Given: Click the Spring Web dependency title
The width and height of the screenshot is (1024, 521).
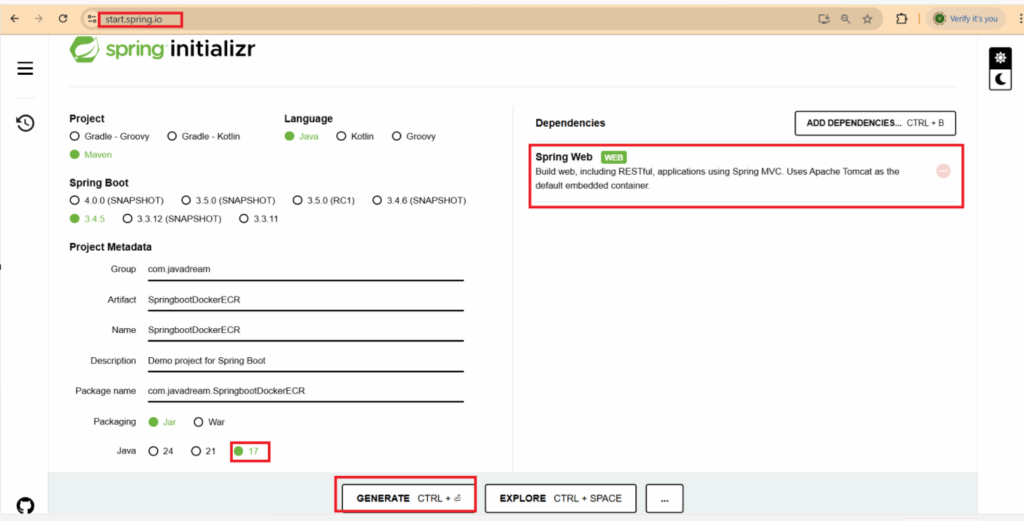Looking at the screenshot, I should click(564, 157).
